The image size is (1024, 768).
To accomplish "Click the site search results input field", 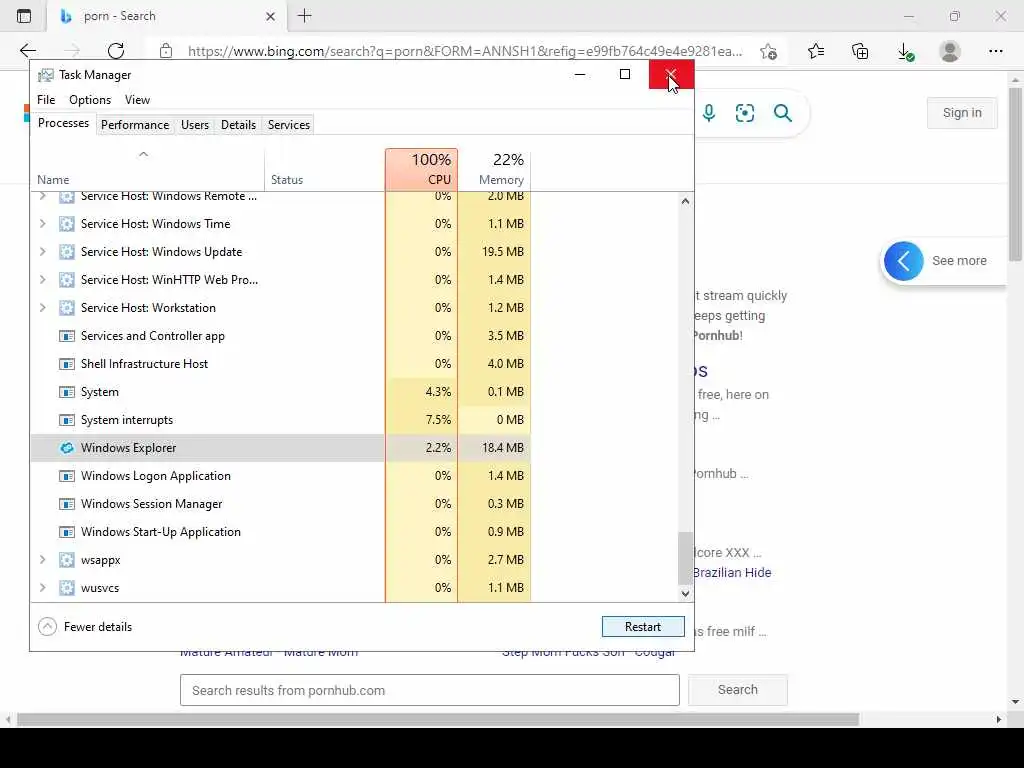I will pos(430,690).
